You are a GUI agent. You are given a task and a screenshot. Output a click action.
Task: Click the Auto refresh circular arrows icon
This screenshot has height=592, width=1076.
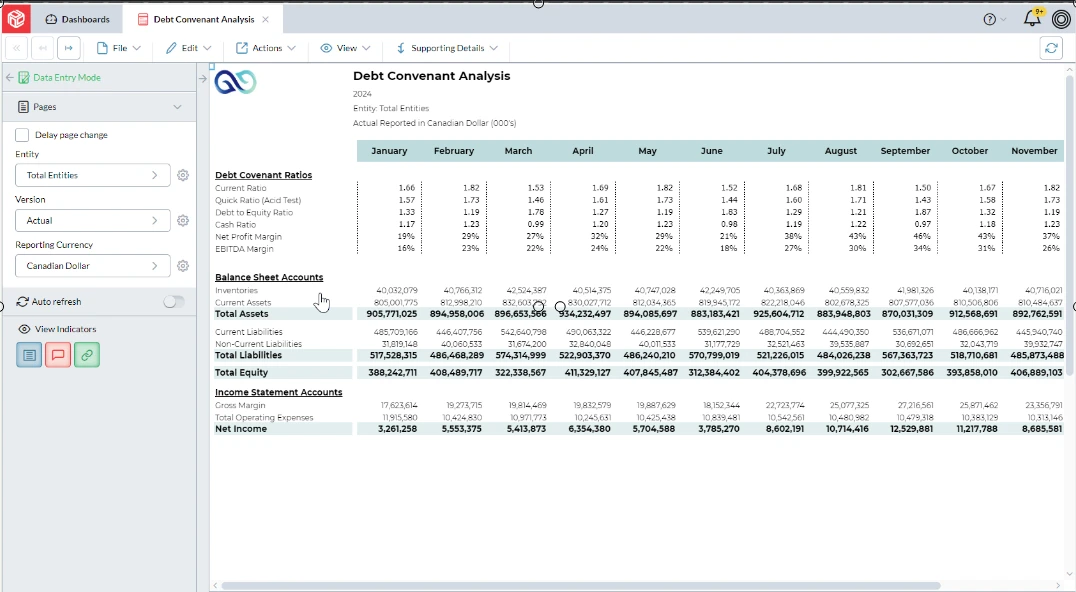tap(23, 302)
